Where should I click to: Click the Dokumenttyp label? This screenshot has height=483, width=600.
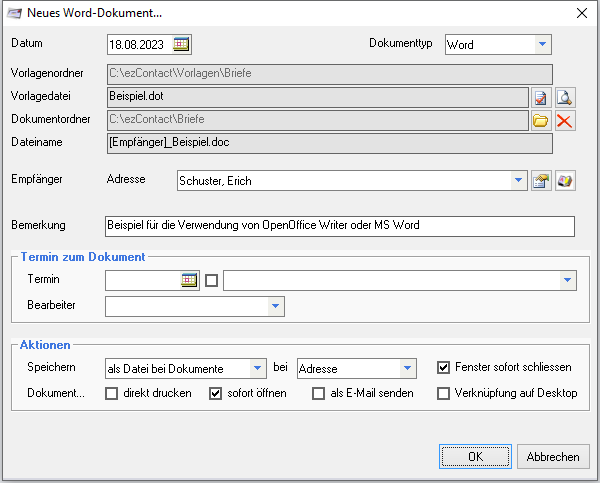coord(401,43)
